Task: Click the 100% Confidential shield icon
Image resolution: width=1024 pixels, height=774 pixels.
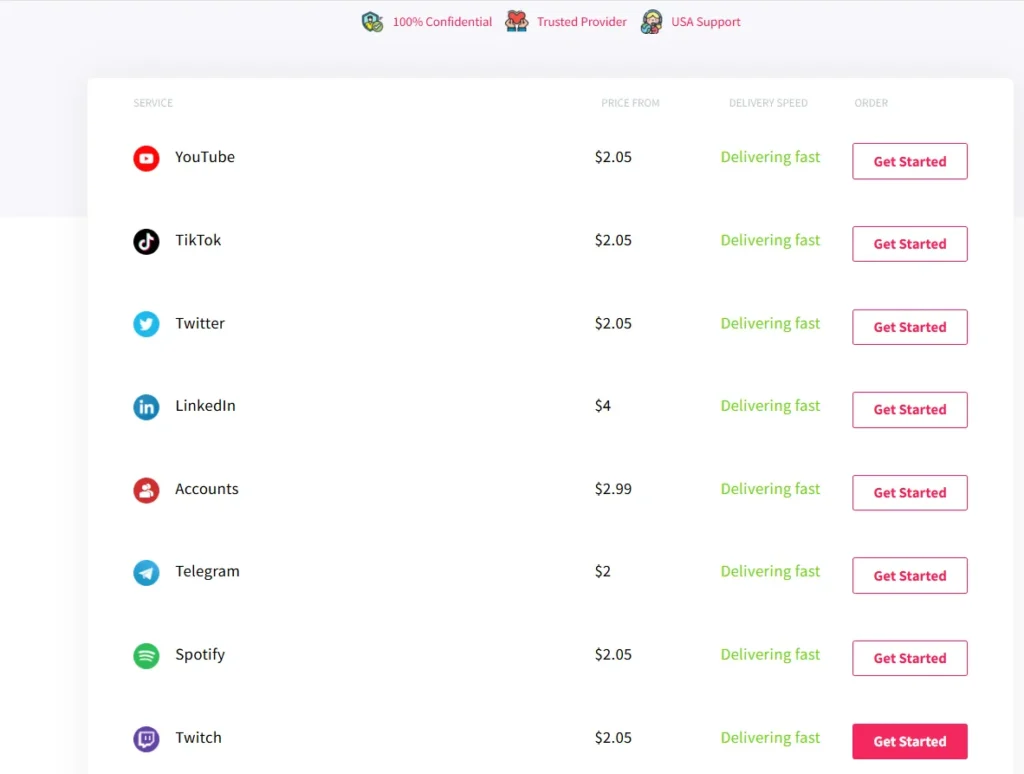Action: point(372,22)
